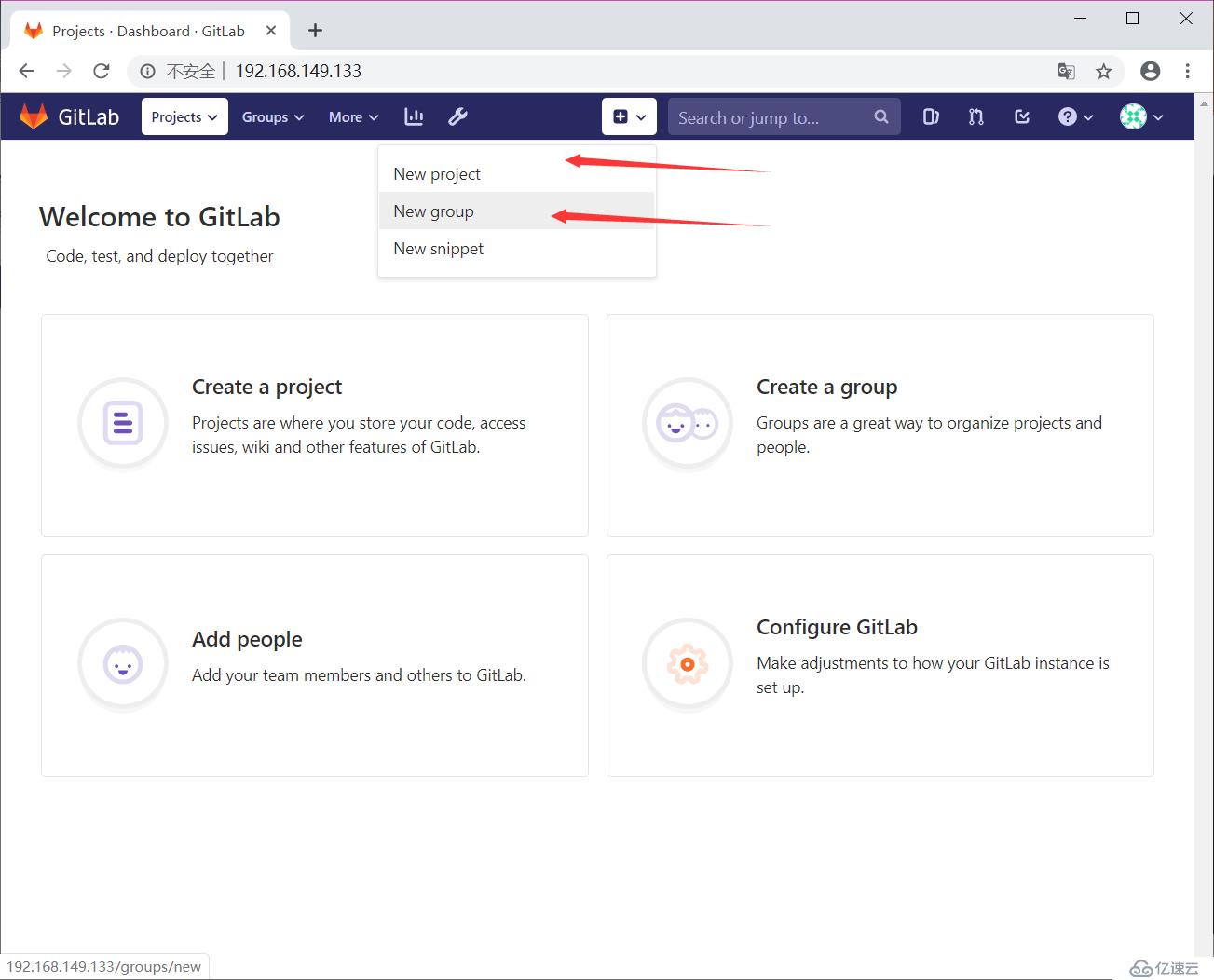Close the Projects Dashboard GitLab tab

(271, 31)
